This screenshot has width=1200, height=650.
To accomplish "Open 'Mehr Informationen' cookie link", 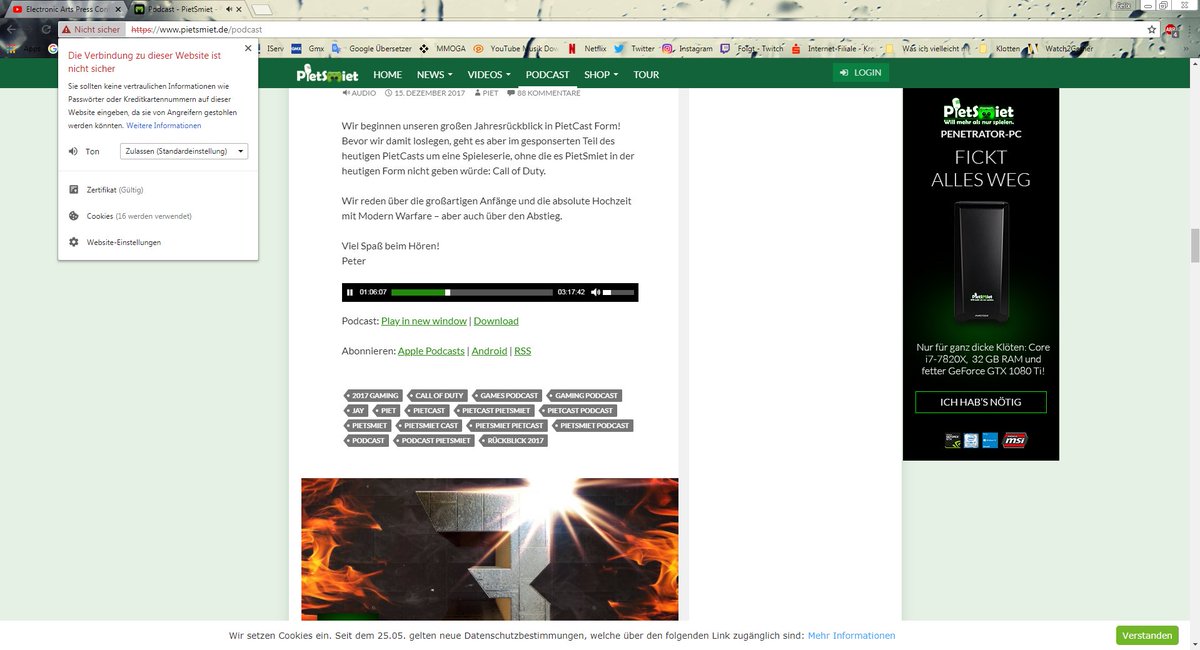I will pos(851,635).
